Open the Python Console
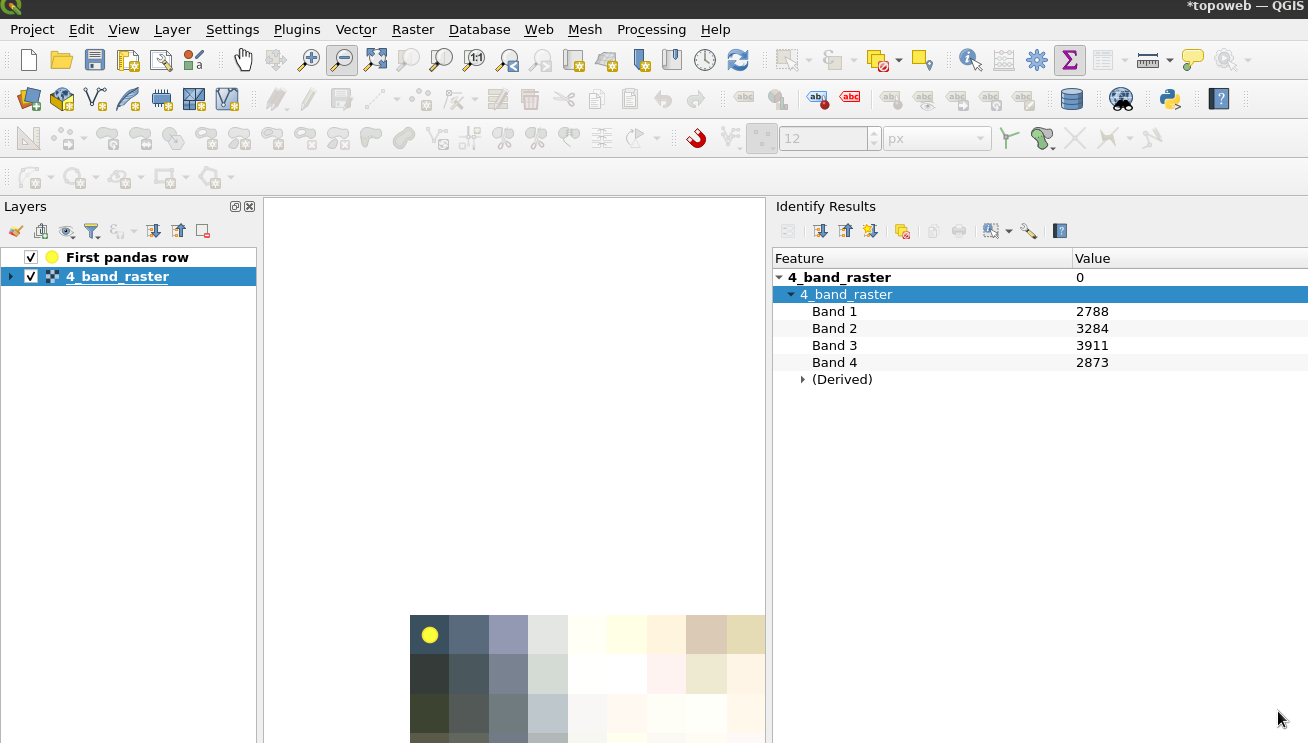The width and height of the screenshot is (1308, 743). 1170,99
